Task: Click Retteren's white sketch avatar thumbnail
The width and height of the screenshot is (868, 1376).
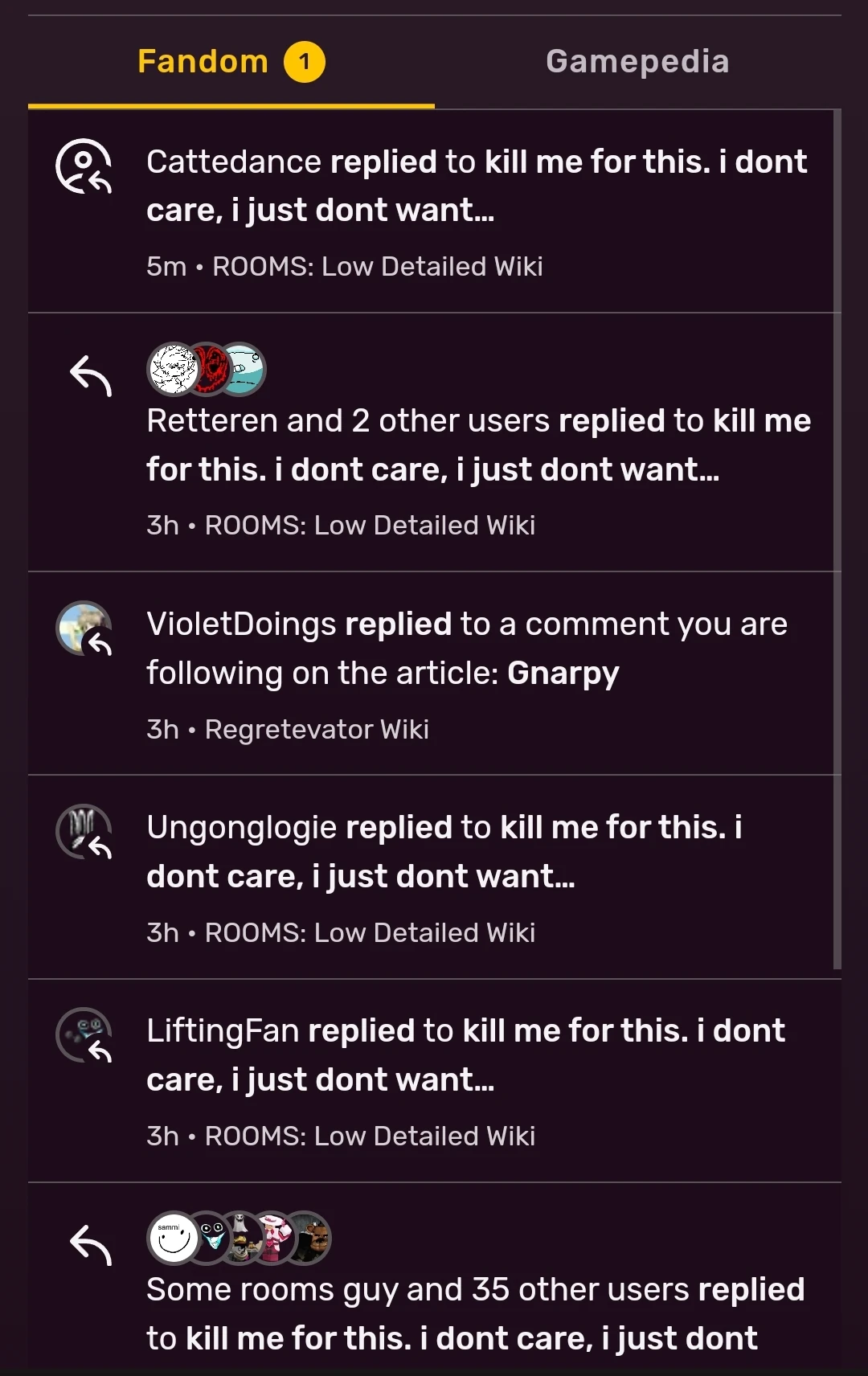Action: coord(173,370)
